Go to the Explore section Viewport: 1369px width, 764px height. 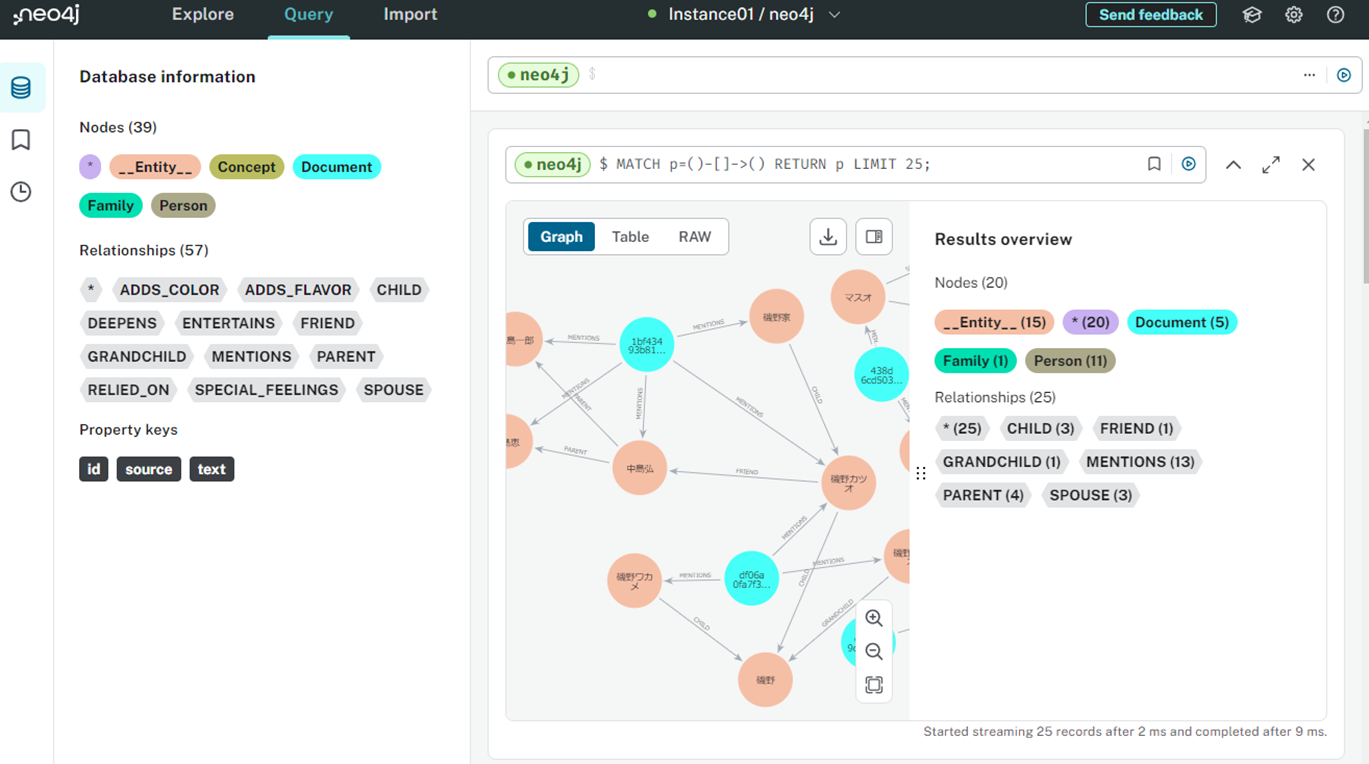click(202, 15)
